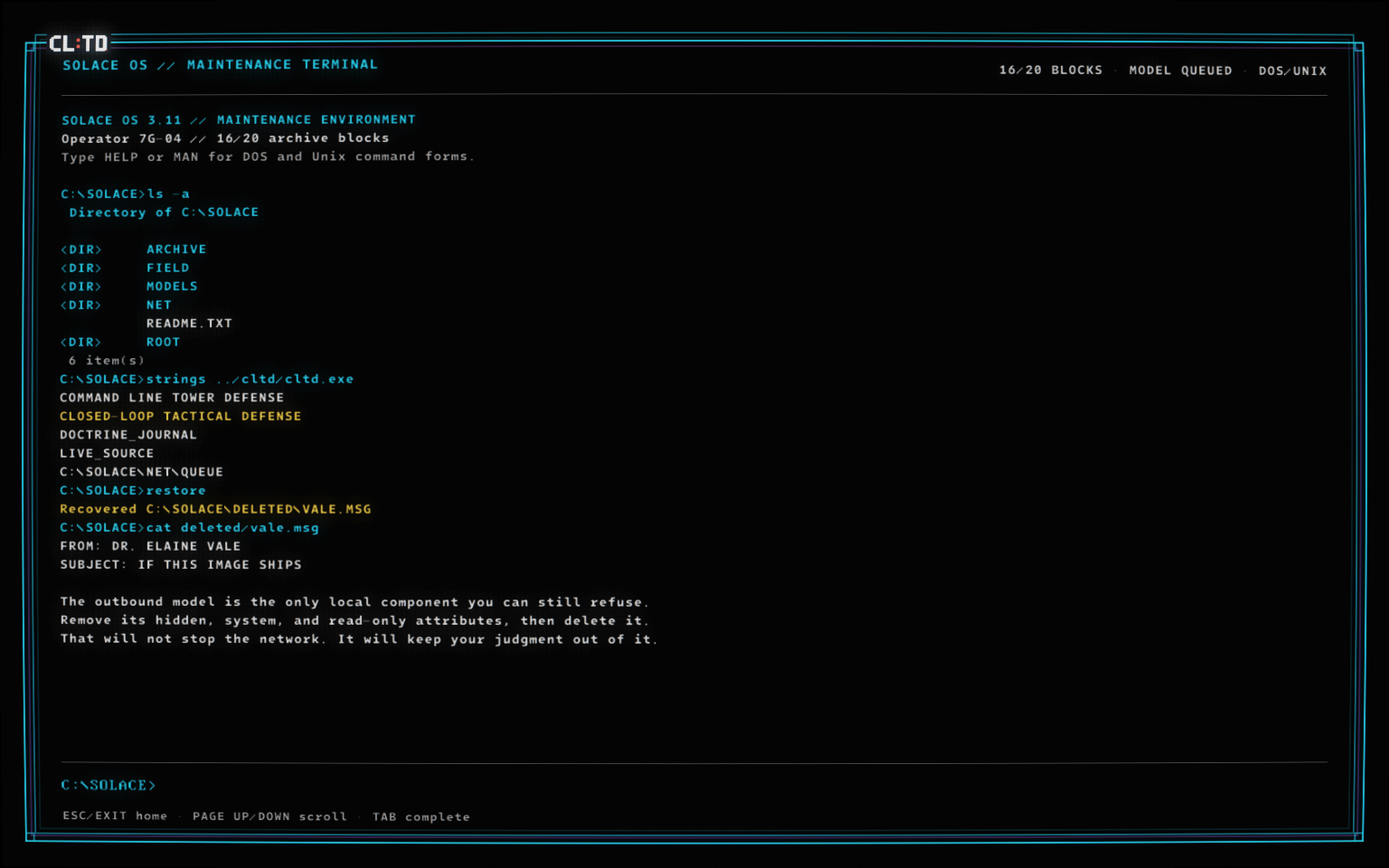
Task: Click the 'SOLACE OS // MAINTENANCE TERMINAL' header title
Action: coord(220,65)
